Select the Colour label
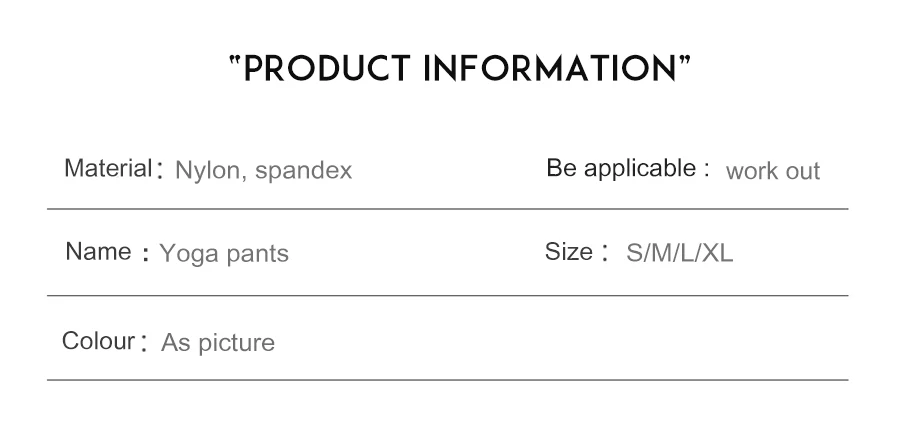Viewport: 900px width, 426px height. click(x=98, y=341)
